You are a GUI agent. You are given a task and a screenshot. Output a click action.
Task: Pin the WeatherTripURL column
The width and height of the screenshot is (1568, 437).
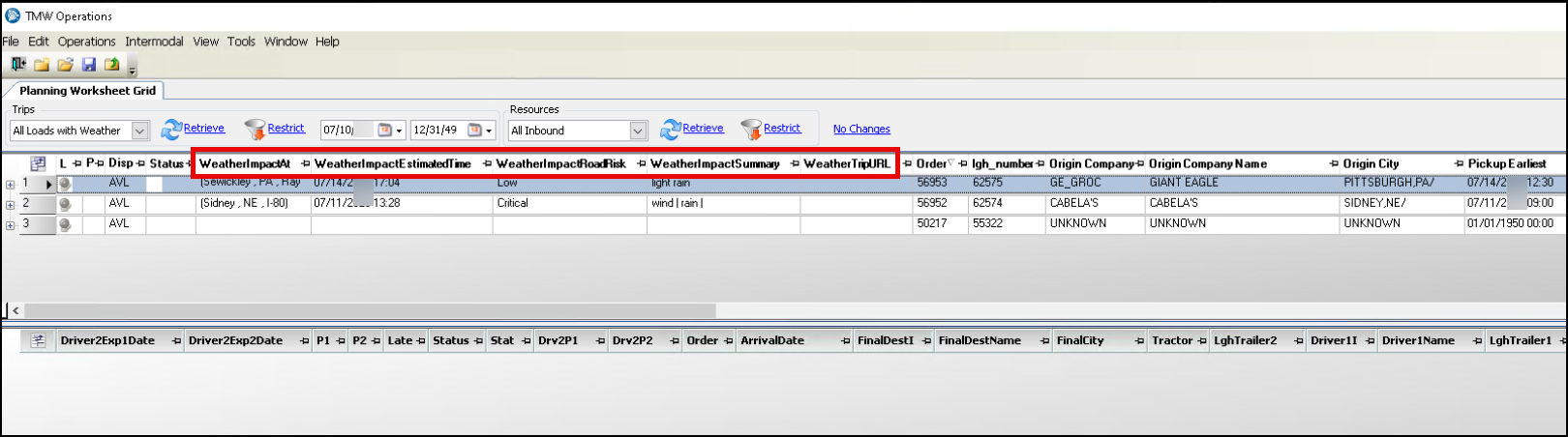pyautogui.click(x=907, y=164)
